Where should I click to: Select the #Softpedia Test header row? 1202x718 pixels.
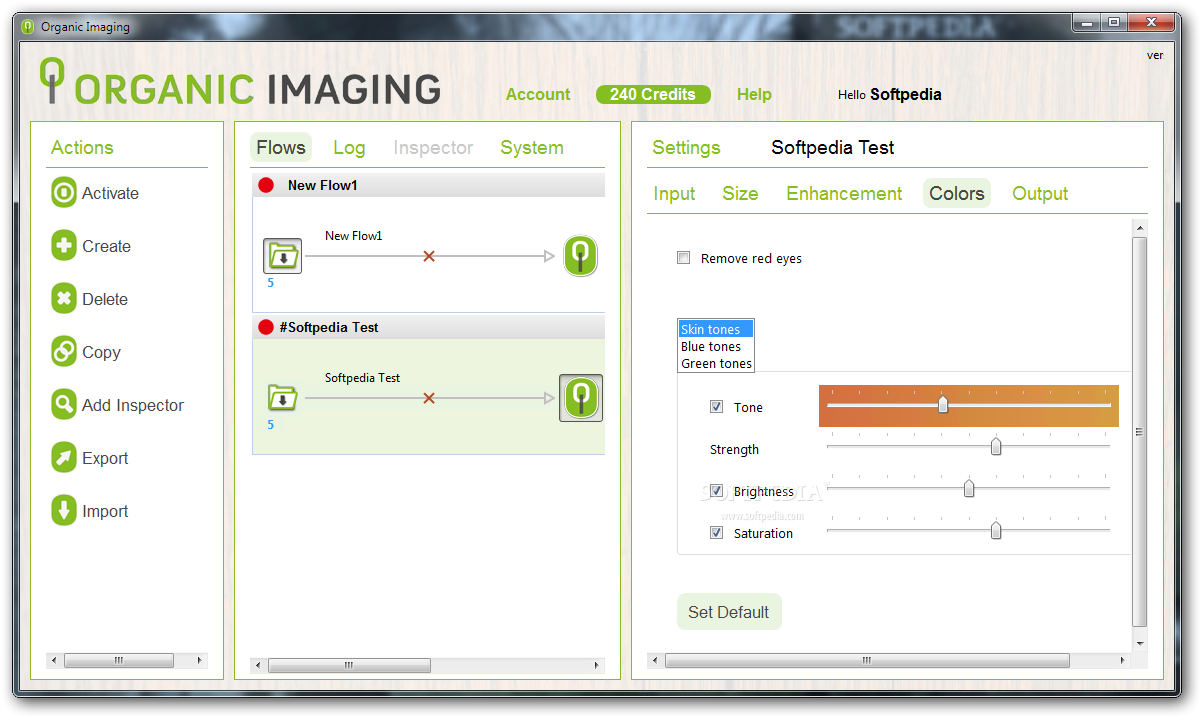pyautogui.click(x=428, y=327)
